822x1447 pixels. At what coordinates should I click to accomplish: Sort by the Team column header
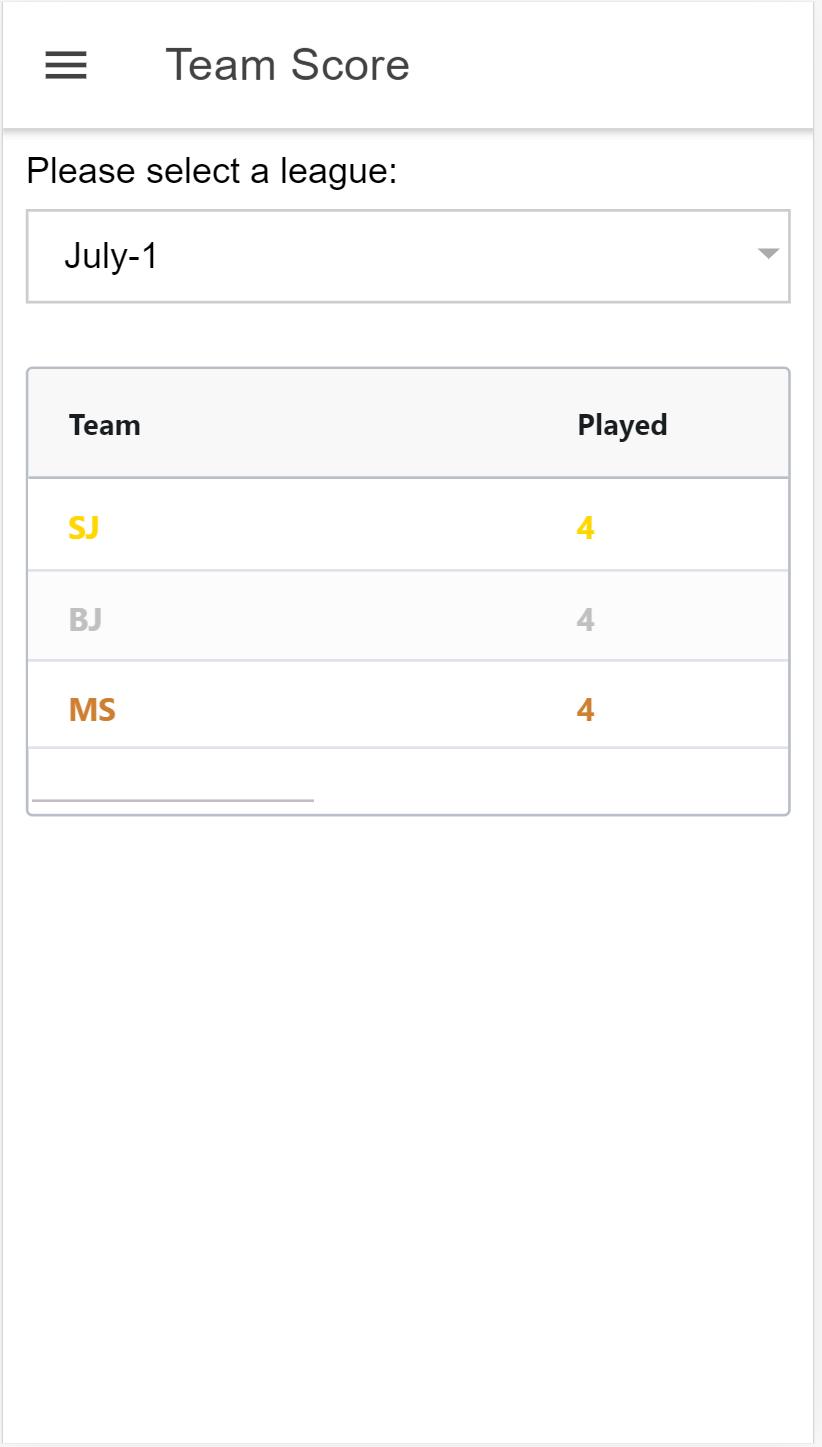tap(105, 425)
